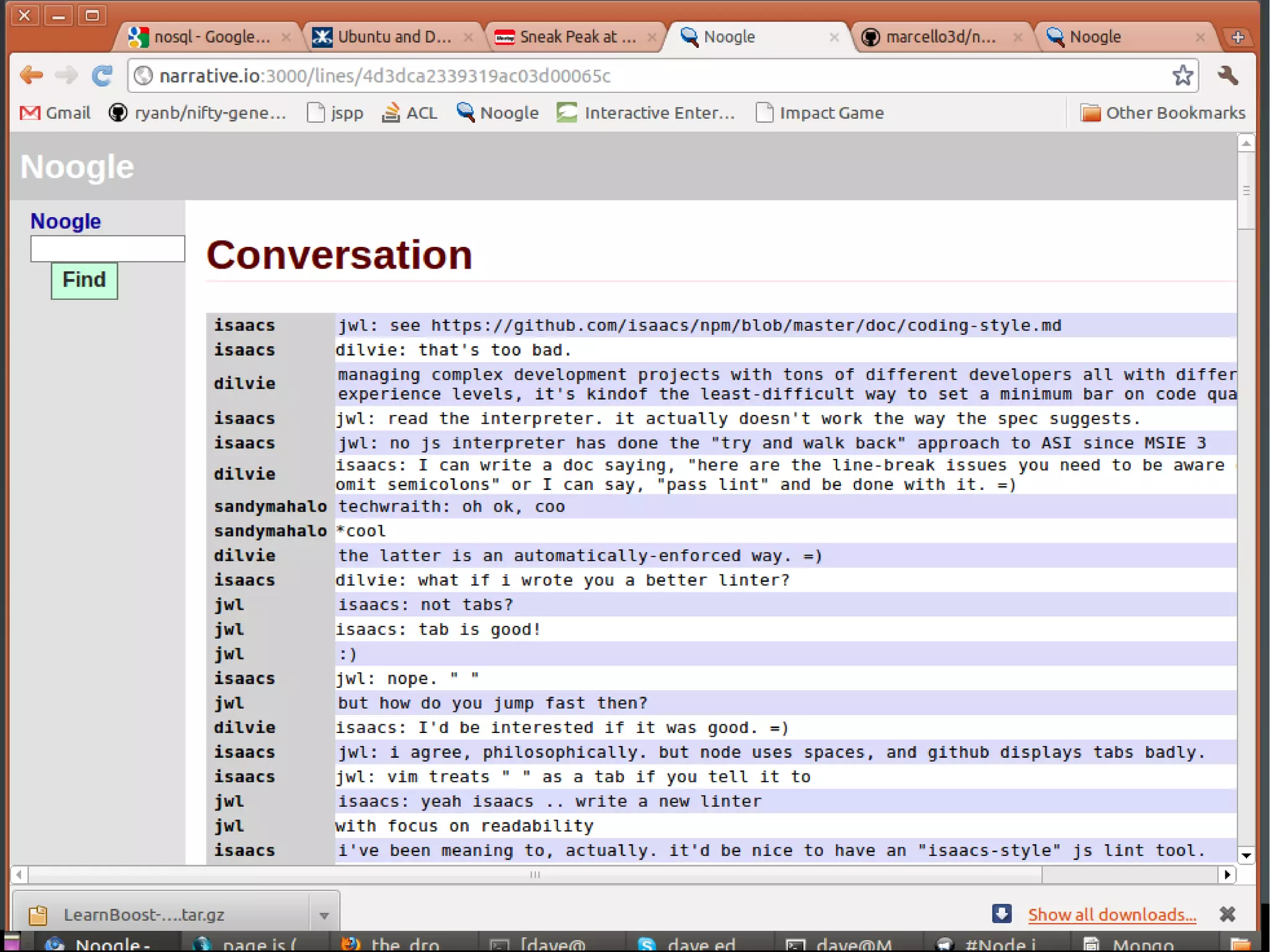The width and height of the screenshot is (1270, 952).
Task: Click the Conversation heading
Action: (x=339, y=254)
